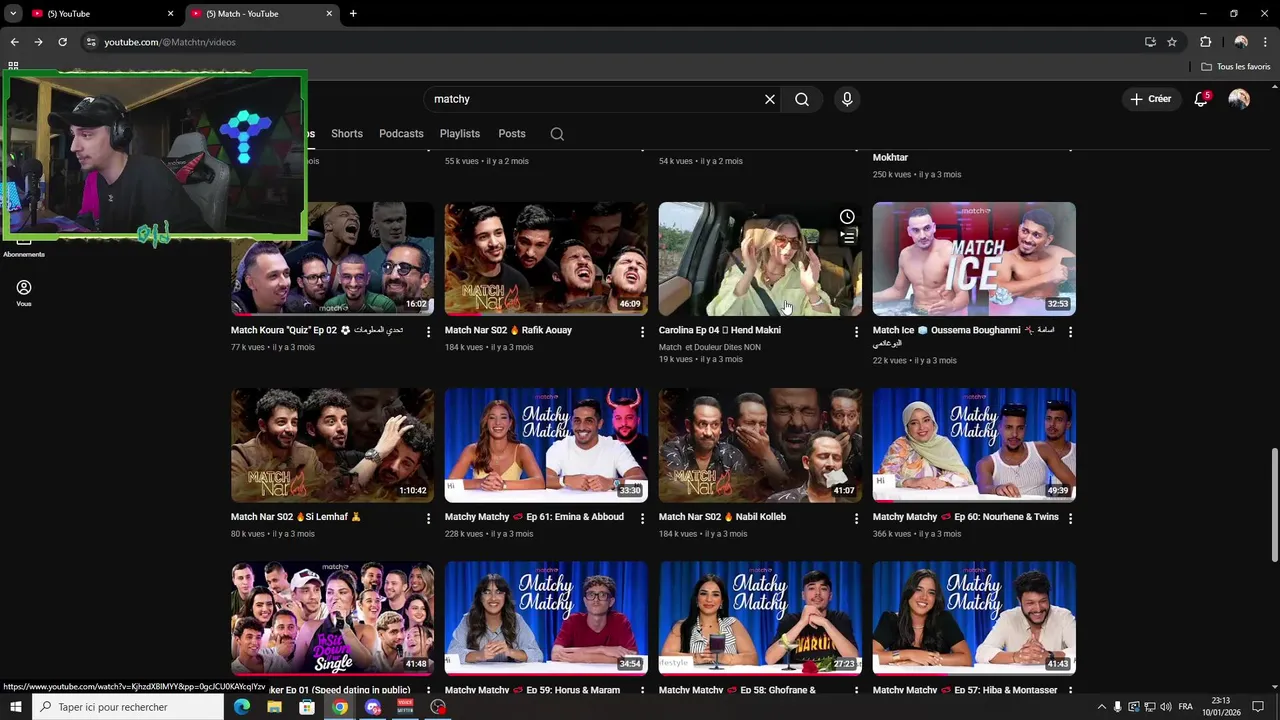The width and height of the screenshot is (1280, 720).
Task: Switch to the Playlists channel tab
Action: coord(460,134)
